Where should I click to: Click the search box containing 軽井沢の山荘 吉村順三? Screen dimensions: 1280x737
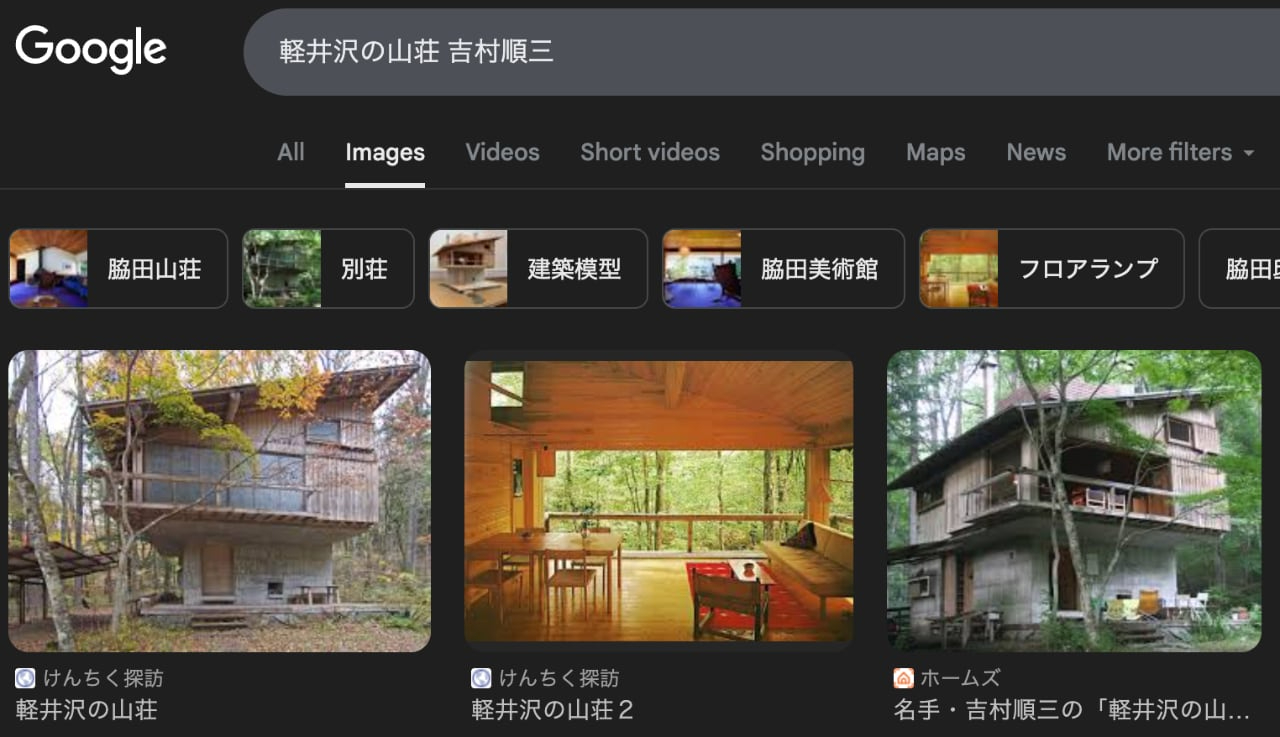pos(762,52)
